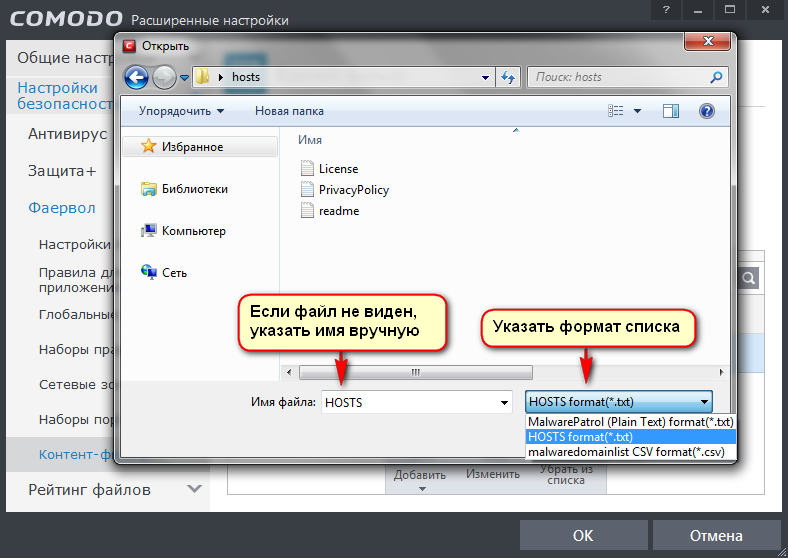Open Настройки безопасности section in Comodo sidebar
788x558 pixels.
[63, 96]
